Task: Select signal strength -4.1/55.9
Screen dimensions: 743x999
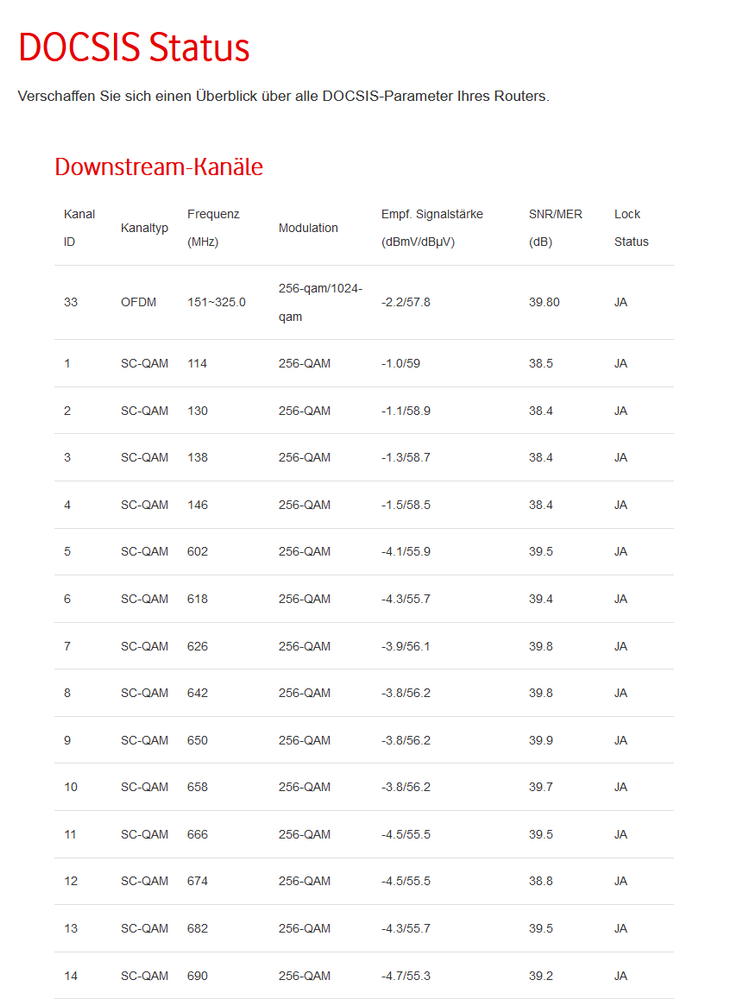Action: 406,552
